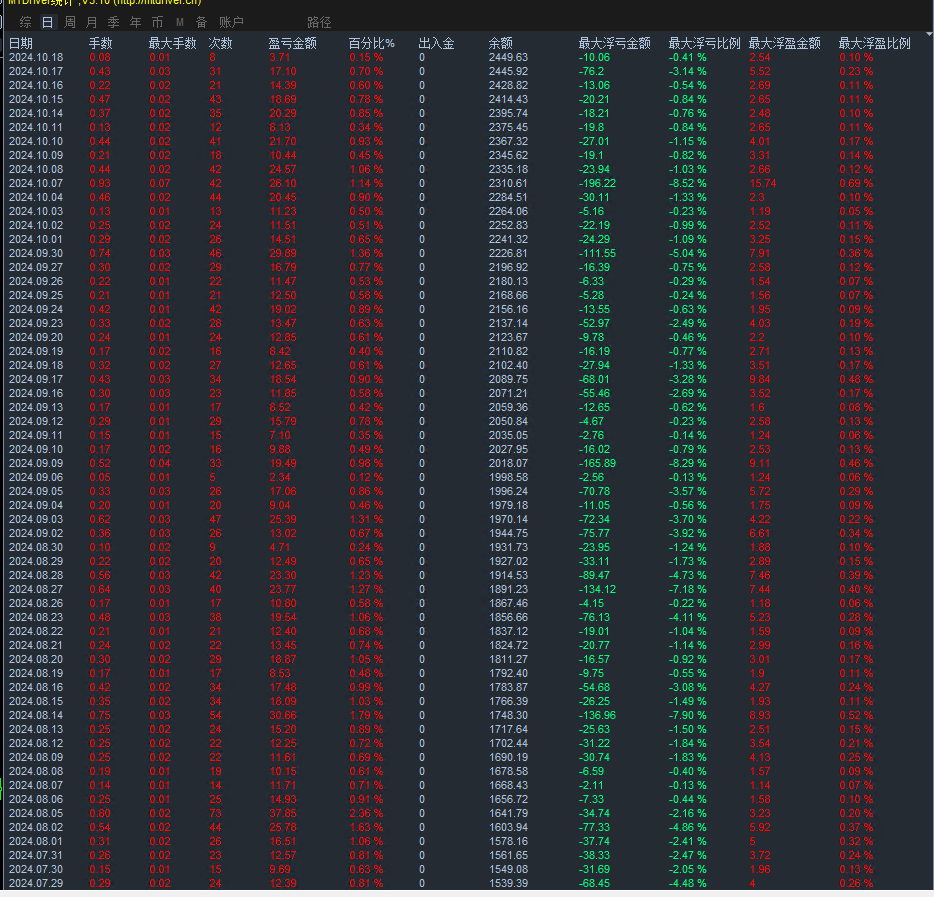The height and width of the screenshot is (897, 934).
Task: Click balance 2241.32
Action: [508, 239]
